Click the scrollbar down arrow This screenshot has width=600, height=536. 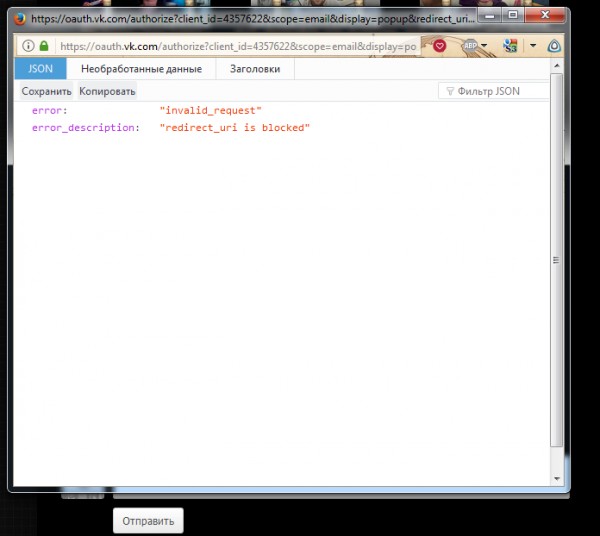557,479
